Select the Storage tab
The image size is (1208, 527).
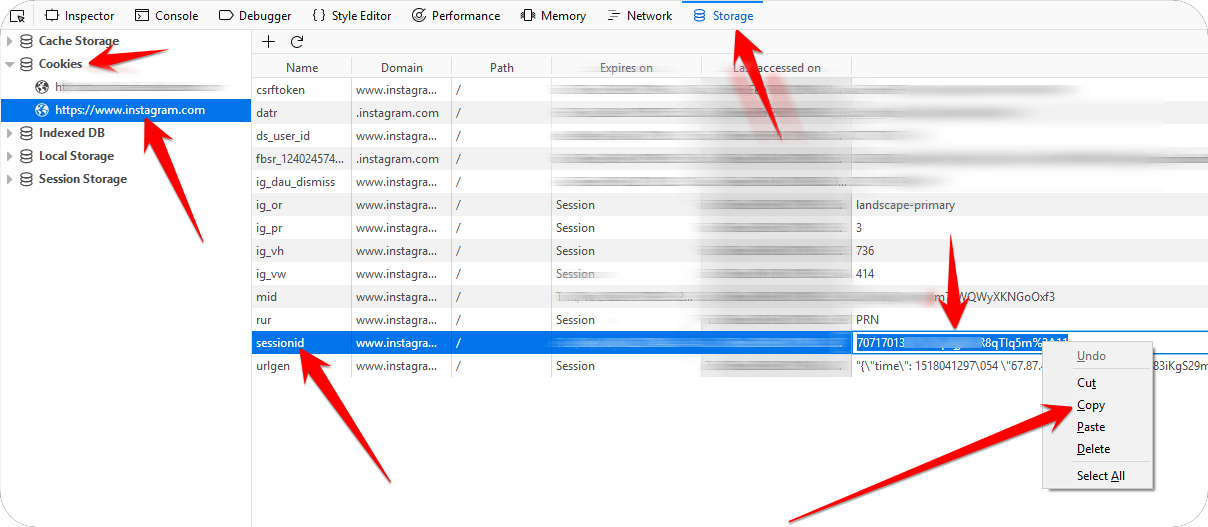coord(723,16)
